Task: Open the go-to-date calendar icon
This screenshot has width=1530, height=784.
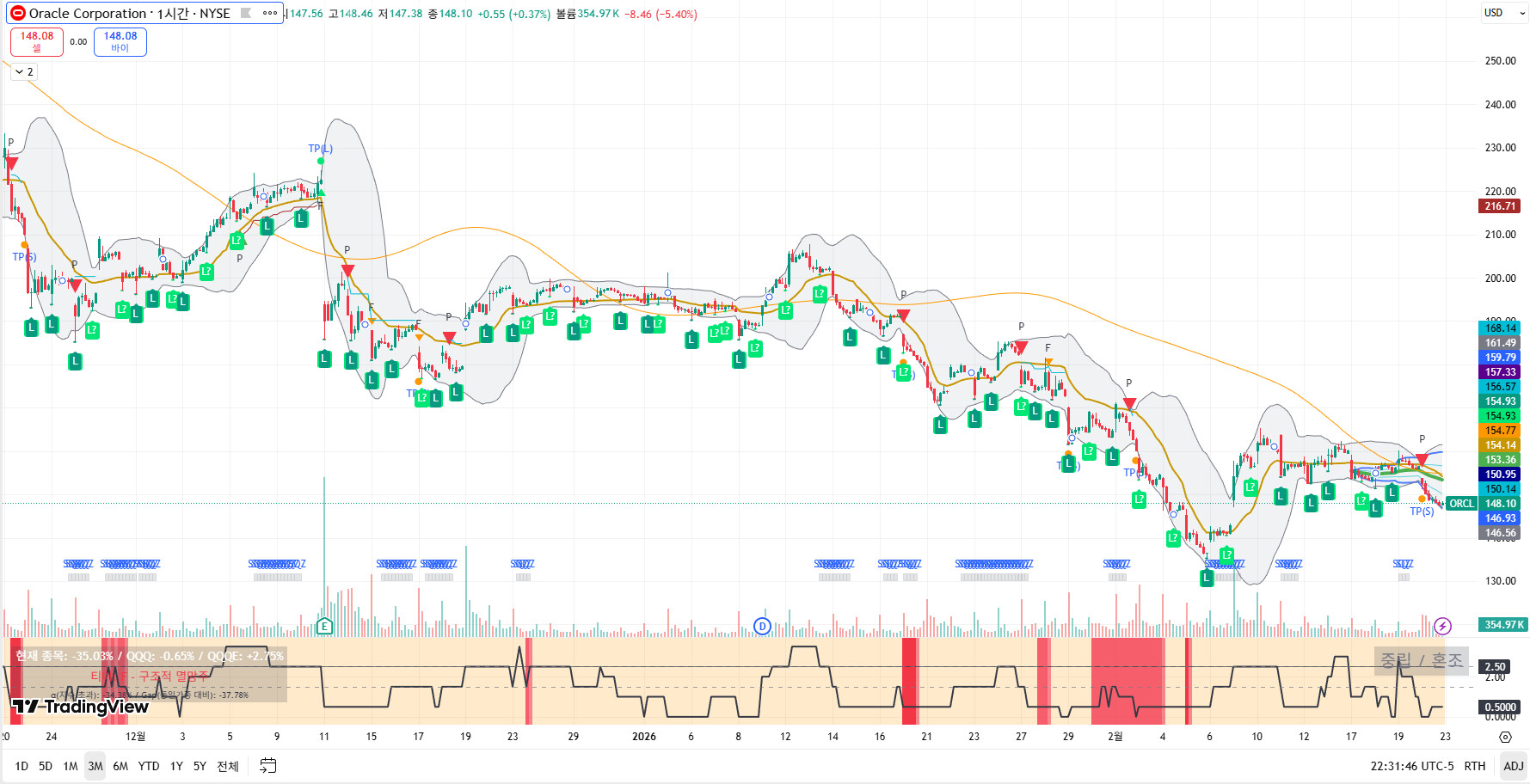Action: click(268, 766)
